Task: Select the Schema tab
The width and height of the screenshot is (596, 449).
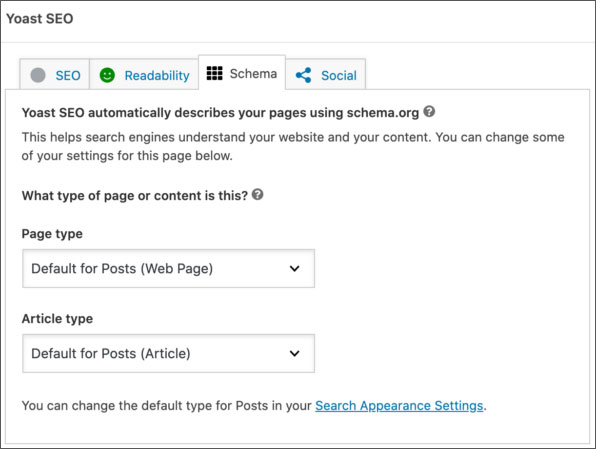Action: click(x=242, y=73)
